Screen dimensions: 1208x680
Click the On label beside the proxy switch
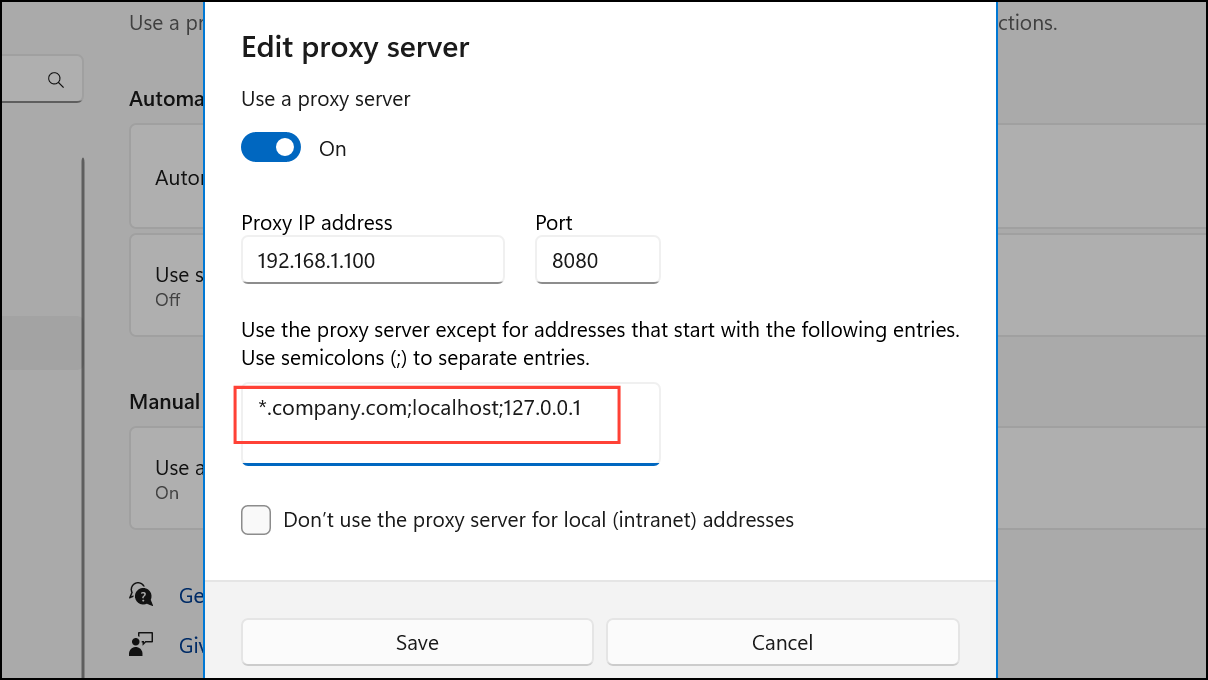[x=332, y=149]
